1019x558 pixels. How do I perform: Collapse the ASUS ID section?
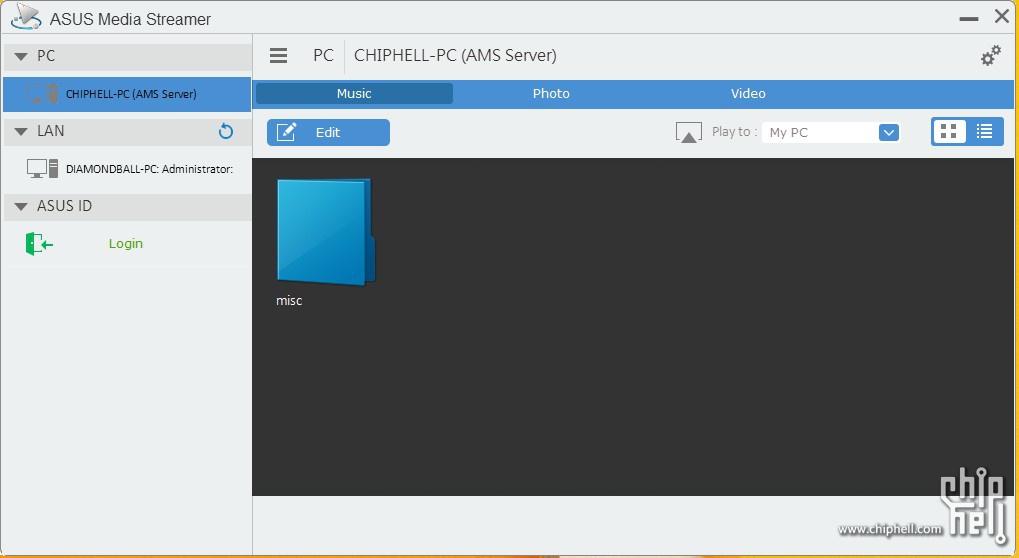tap(21, 207)
